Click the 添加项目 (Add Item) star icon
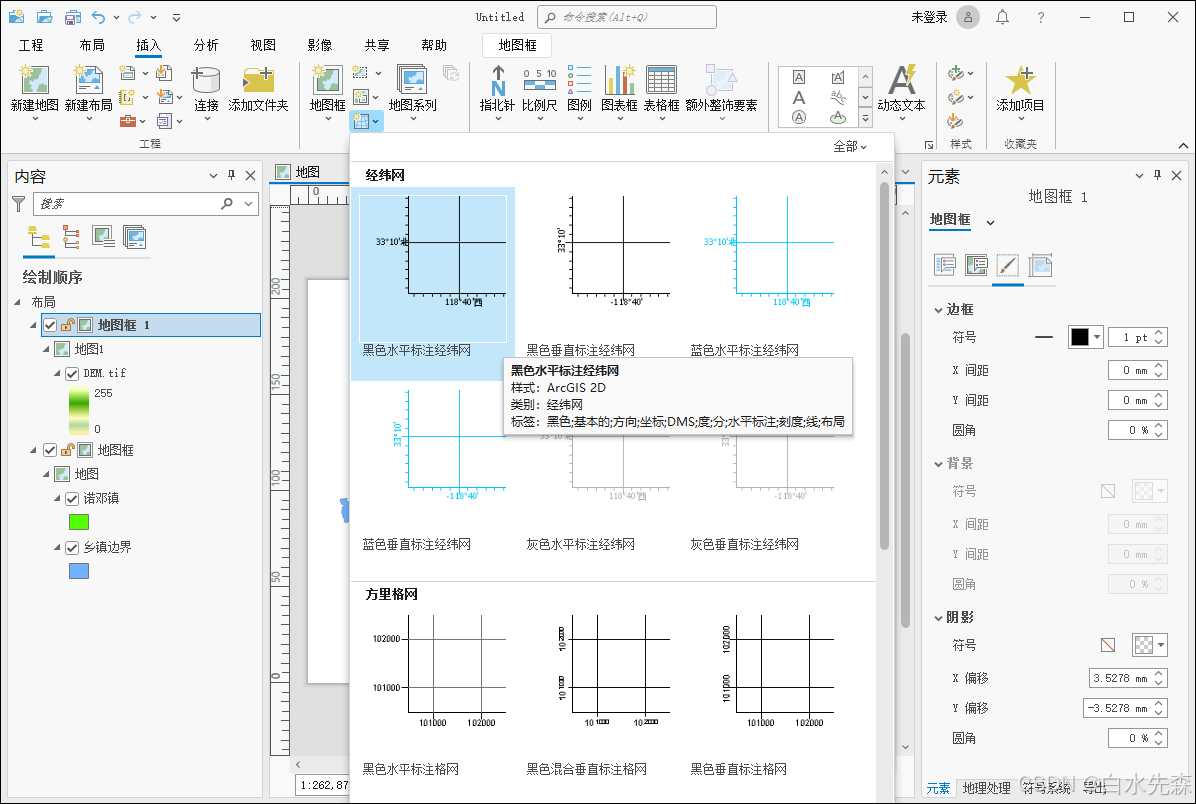 1020,80
